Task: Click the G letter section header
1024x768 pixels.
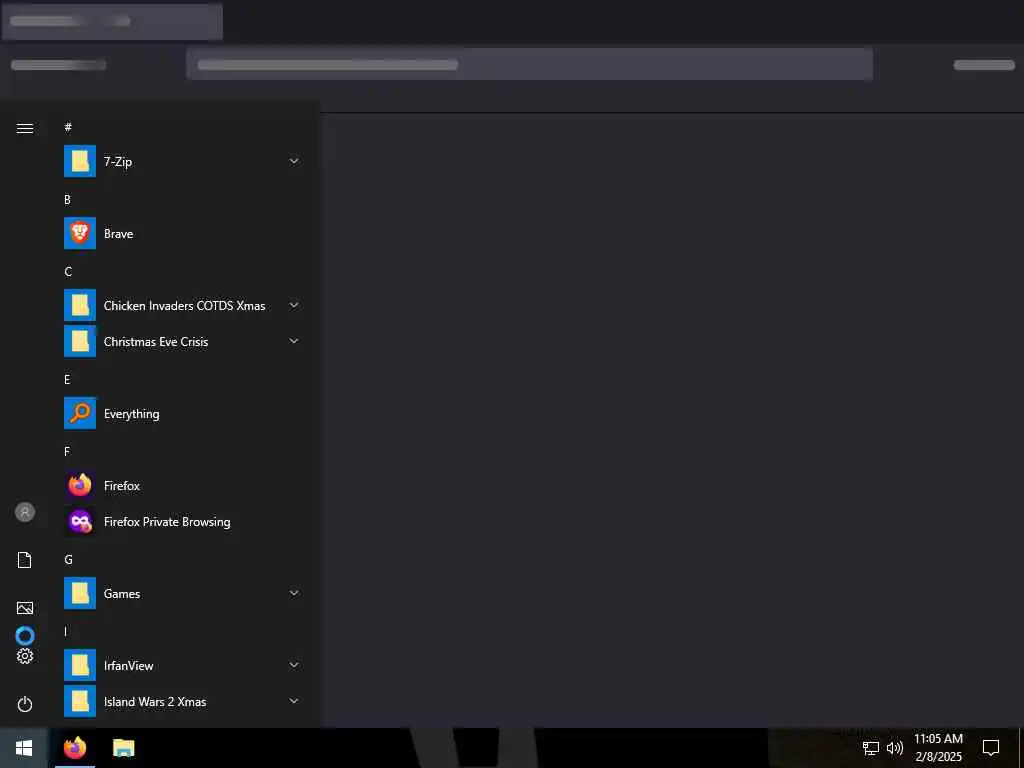Action: tap(69, 560)
